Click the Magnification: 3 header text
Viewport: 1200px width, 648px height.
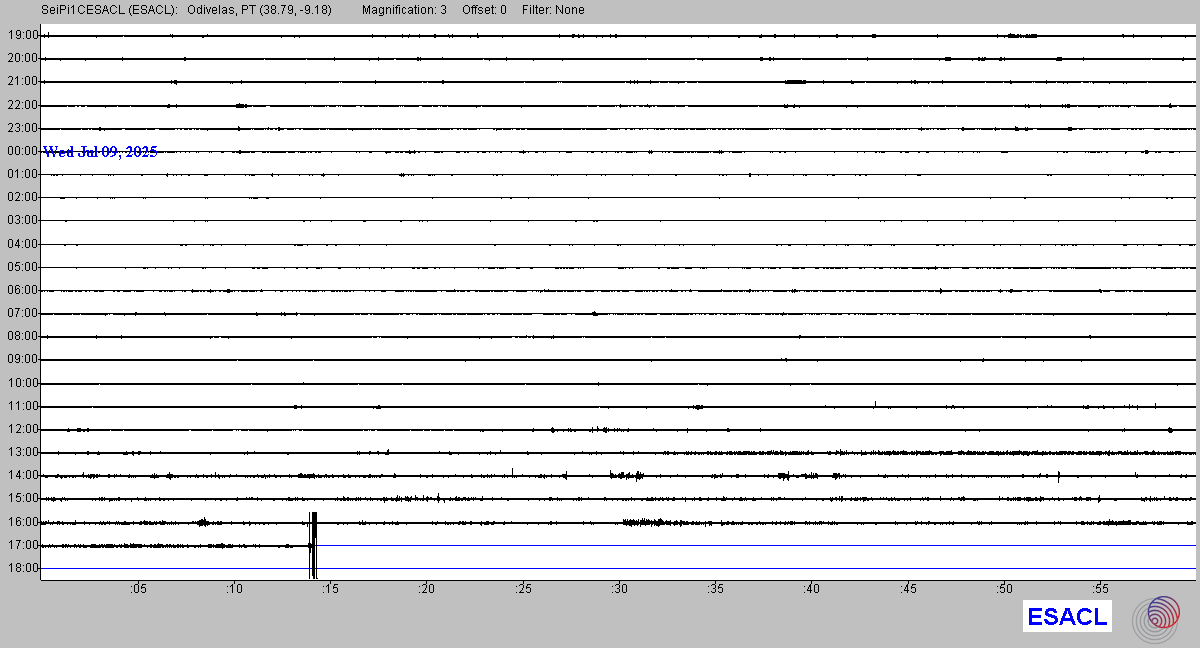click(404, 10)
